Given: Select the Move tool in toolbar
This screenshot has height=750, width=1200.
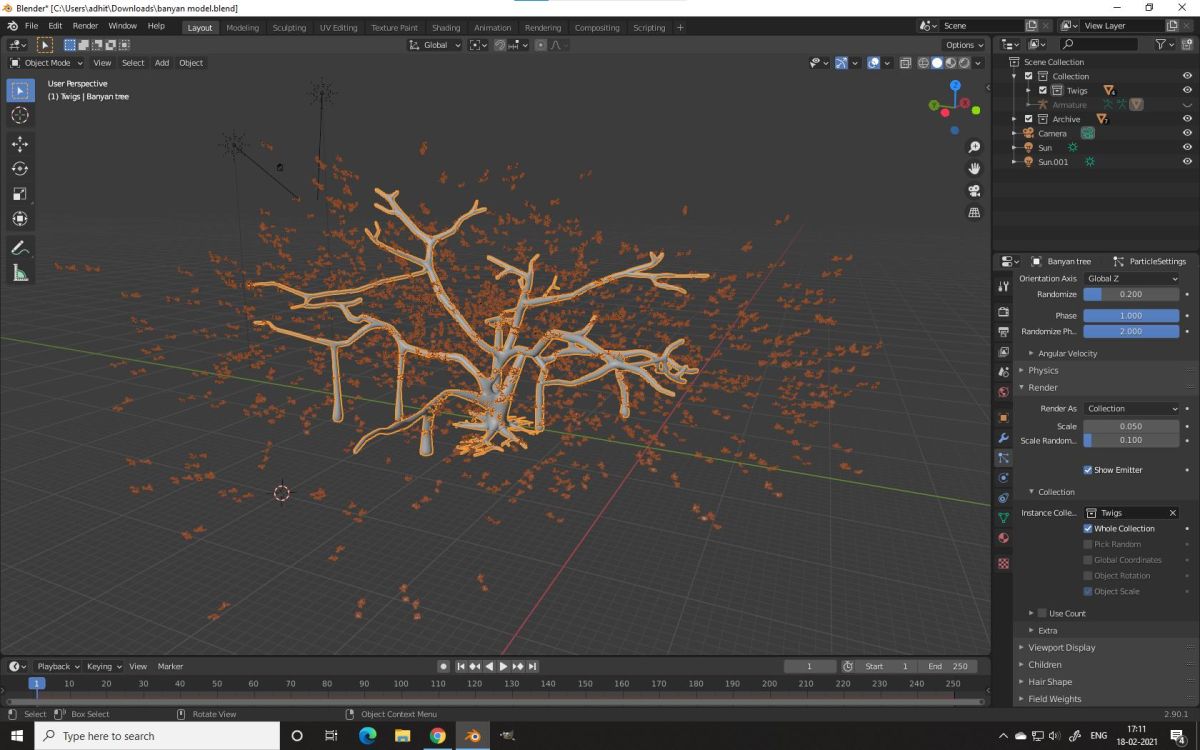Looking at the screenshot, I should click(x=20, y=144).
